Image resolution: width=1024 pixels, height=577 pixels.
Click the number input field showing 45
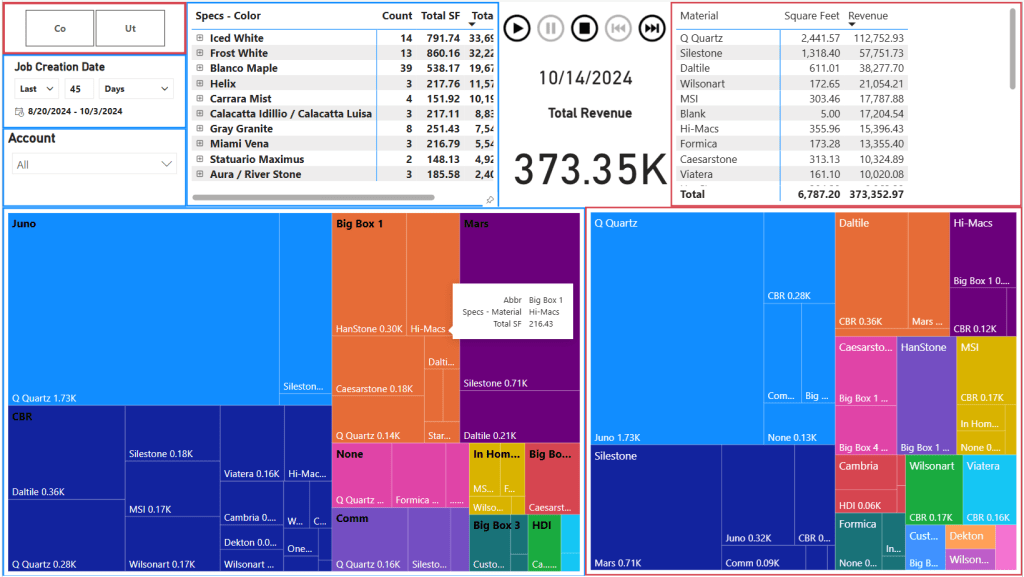(79, 89)
